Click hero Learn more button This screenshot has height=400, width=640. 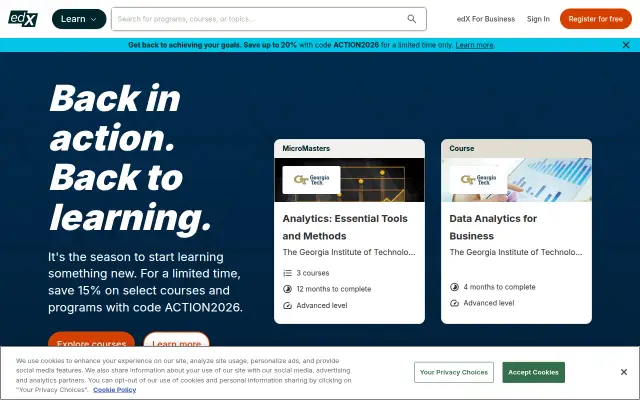[176, 340]
